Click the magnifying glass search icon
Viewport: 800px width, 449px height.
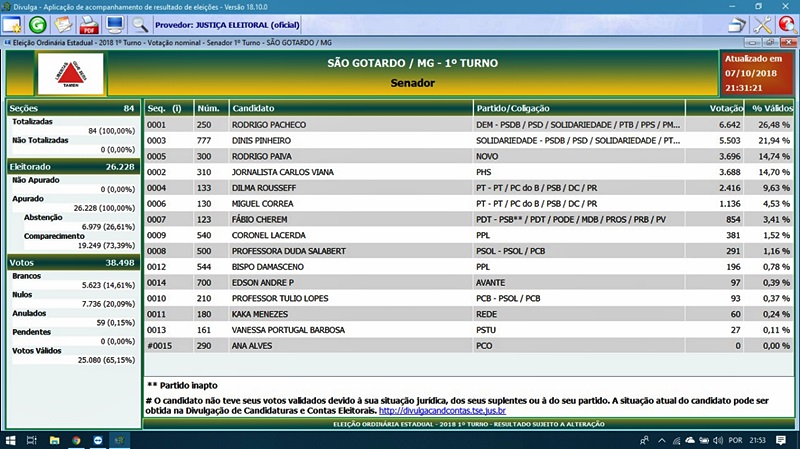140,24
